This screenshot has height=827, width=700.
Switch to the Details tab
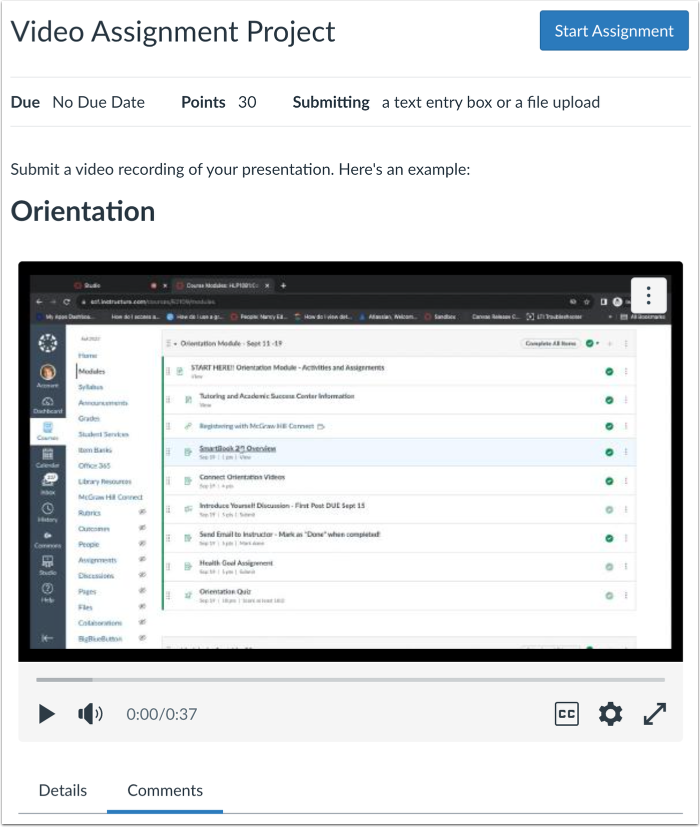63,790
